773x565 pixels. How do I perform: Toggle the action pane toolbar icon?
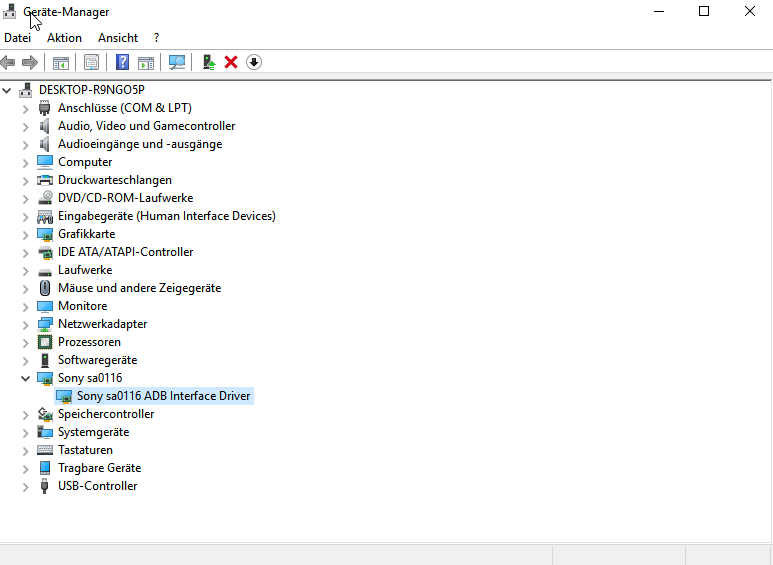tap(146, 63)
